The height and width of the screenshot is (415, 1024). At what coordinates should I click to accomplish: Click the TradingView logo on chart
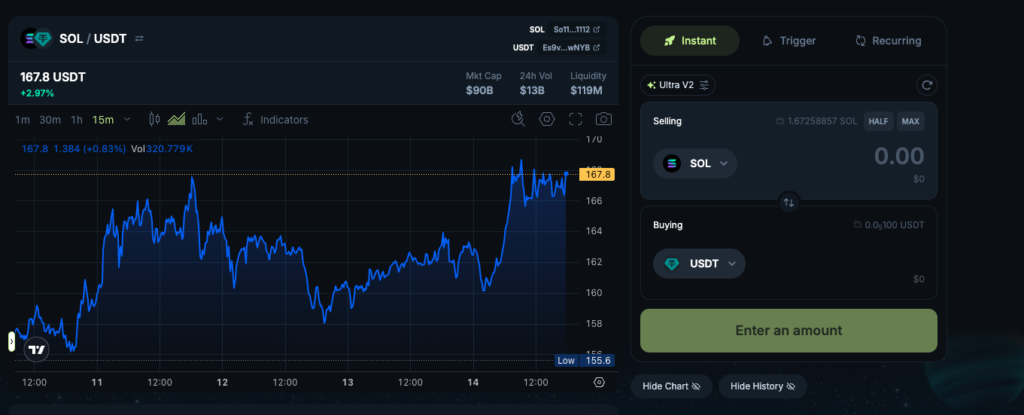point(37,350)
